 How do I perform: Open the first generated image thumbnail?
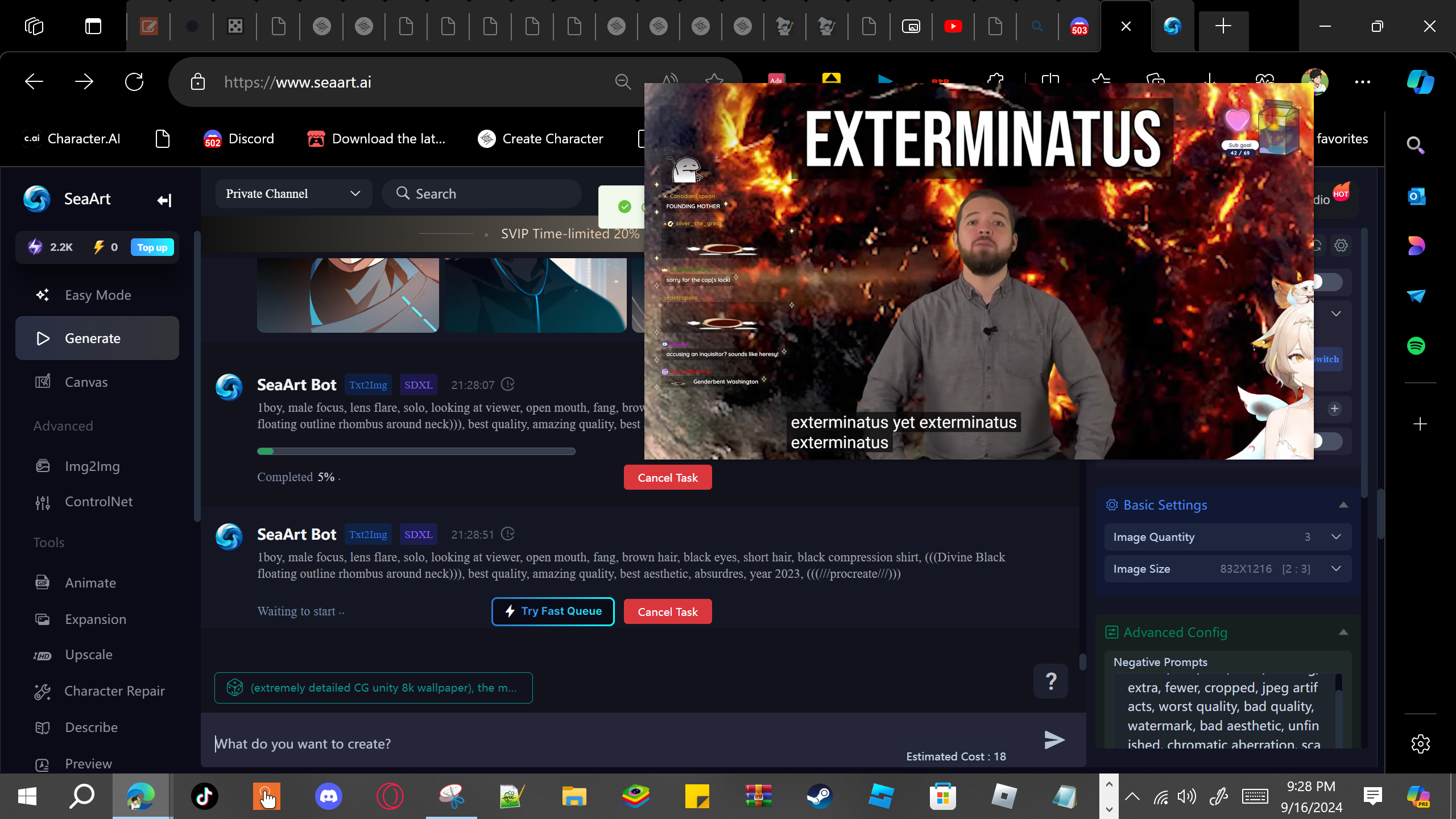tap(348, 295)
